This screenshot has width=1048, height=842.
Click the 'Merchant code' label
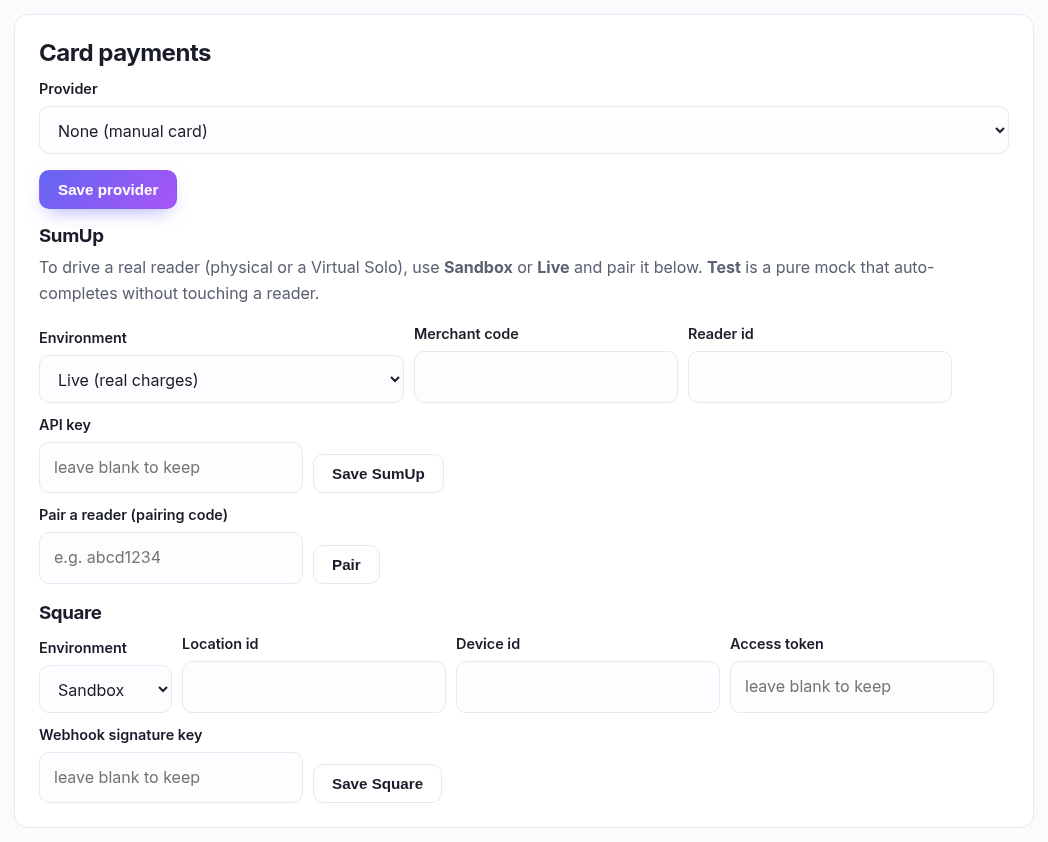pos(466,333)
